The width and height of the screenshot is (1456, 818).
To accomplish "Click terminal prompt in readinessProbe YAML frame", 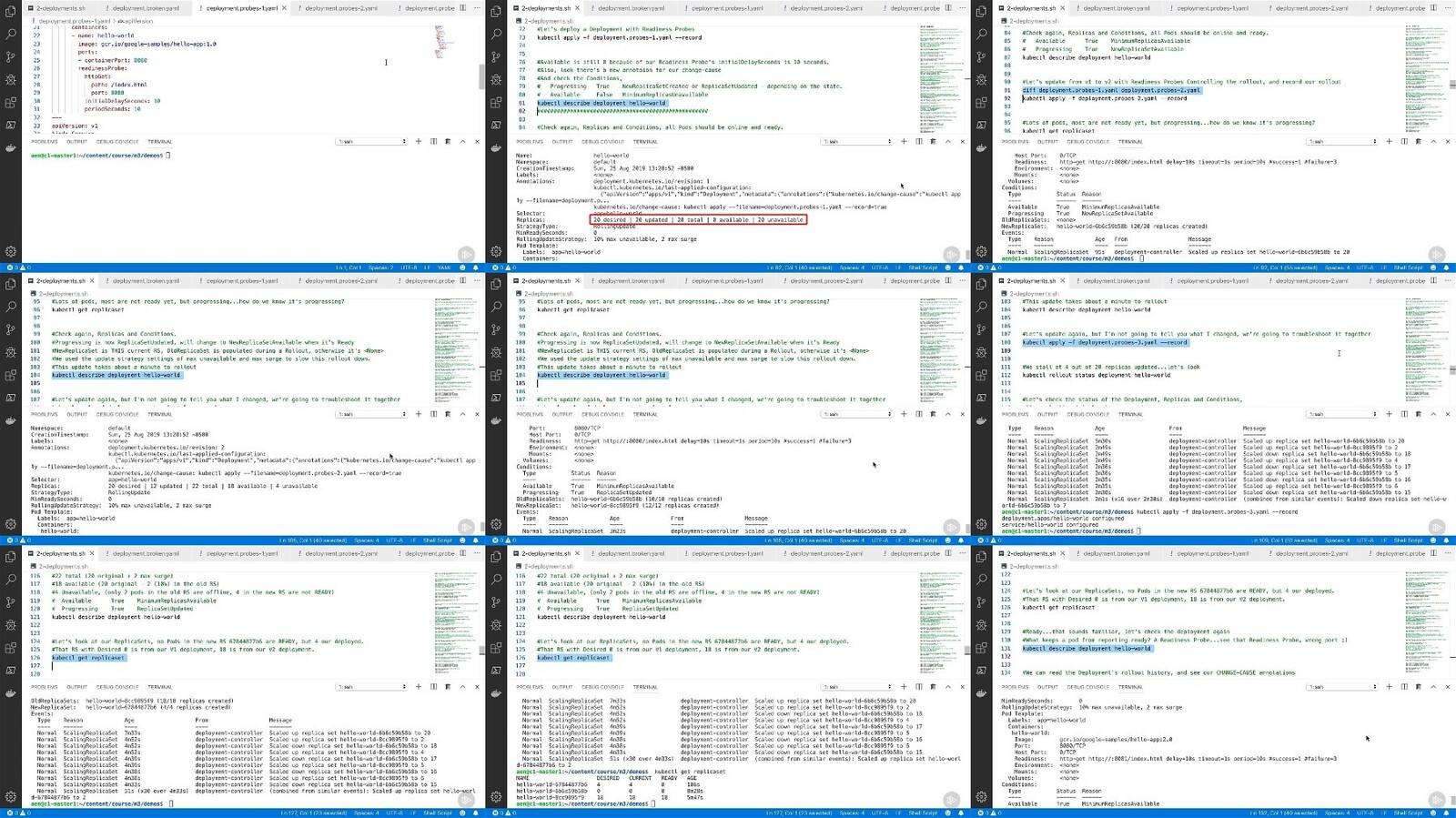I will tap(100, 155).
